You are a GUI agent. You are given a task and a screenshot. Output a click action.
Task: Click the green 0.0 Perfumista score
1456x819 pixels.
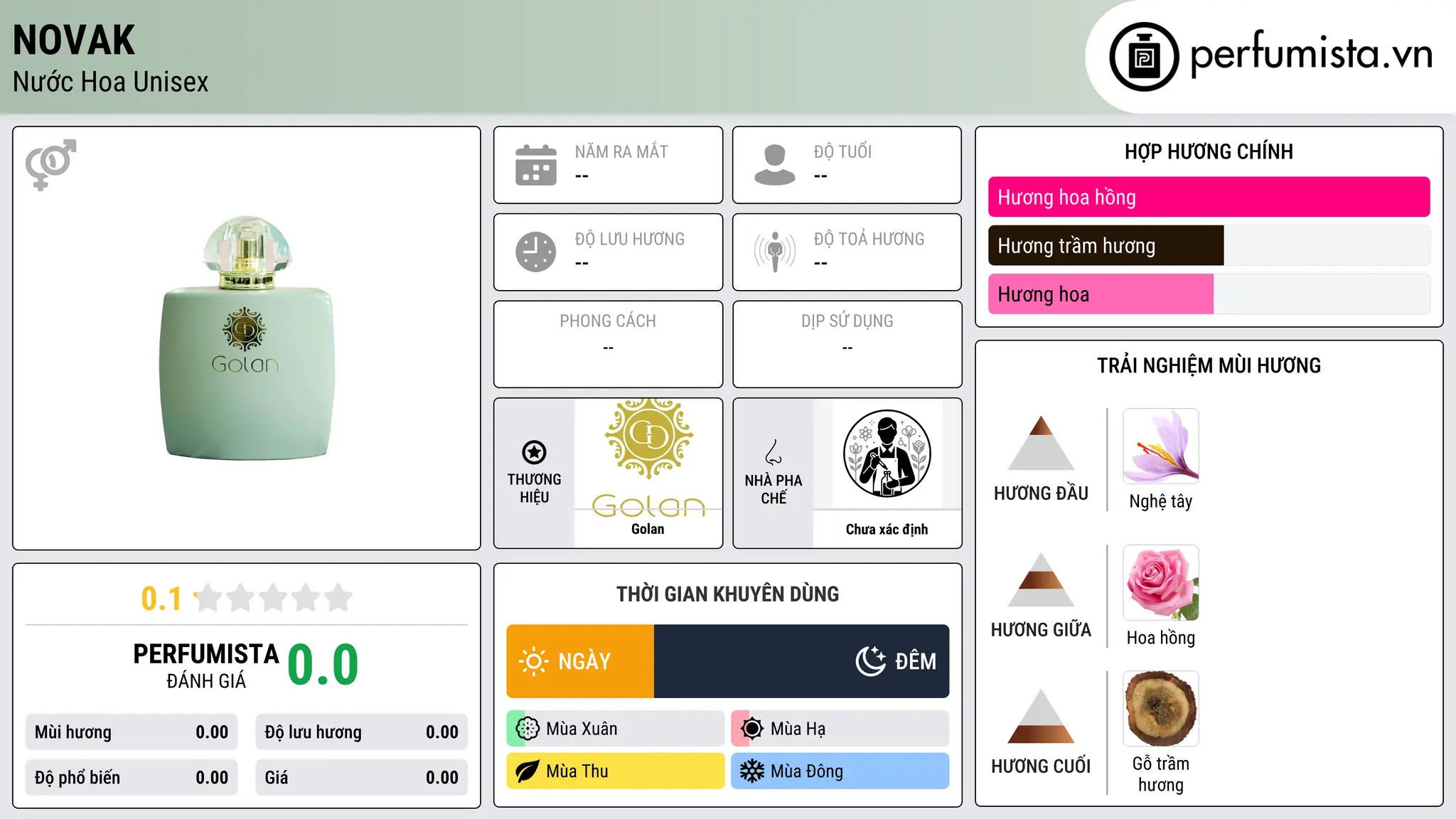323,665
